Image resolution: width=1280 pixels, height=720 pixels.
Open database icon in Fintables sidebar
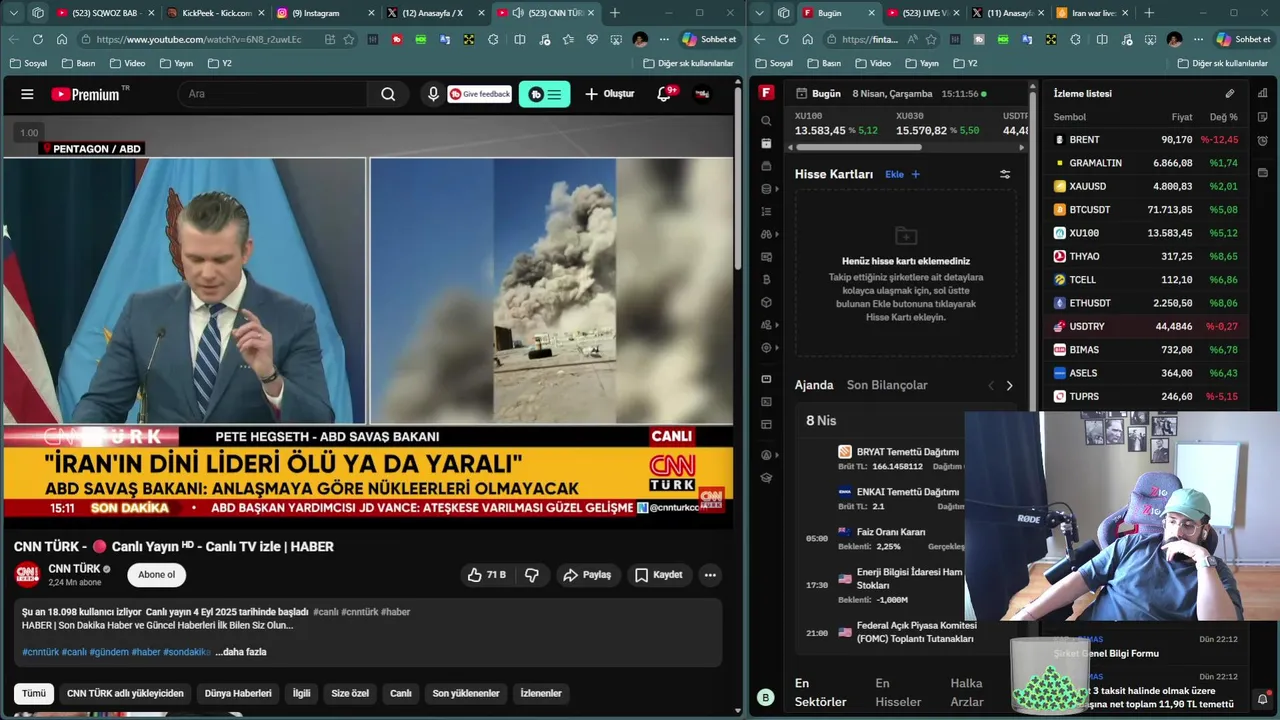tap(766, 188)
